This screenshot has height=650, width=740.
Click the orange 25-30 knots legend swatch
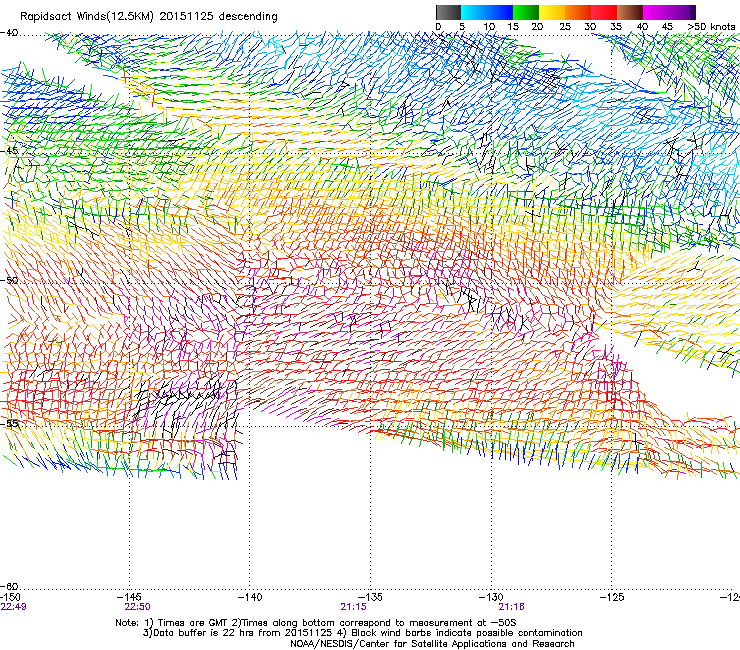tap(578, 12)
